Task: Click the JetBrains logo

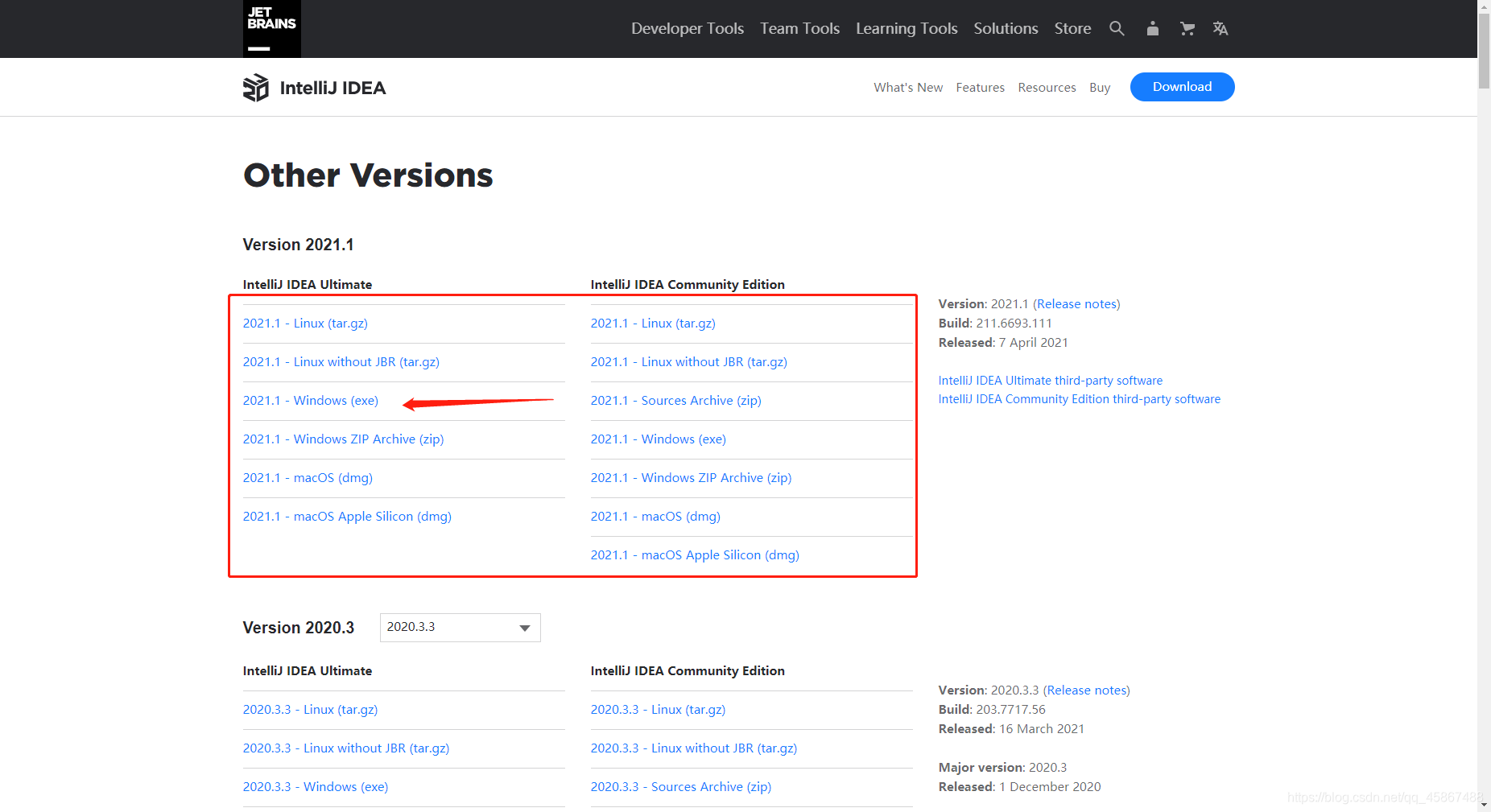Action: click(x=272, y=29)
